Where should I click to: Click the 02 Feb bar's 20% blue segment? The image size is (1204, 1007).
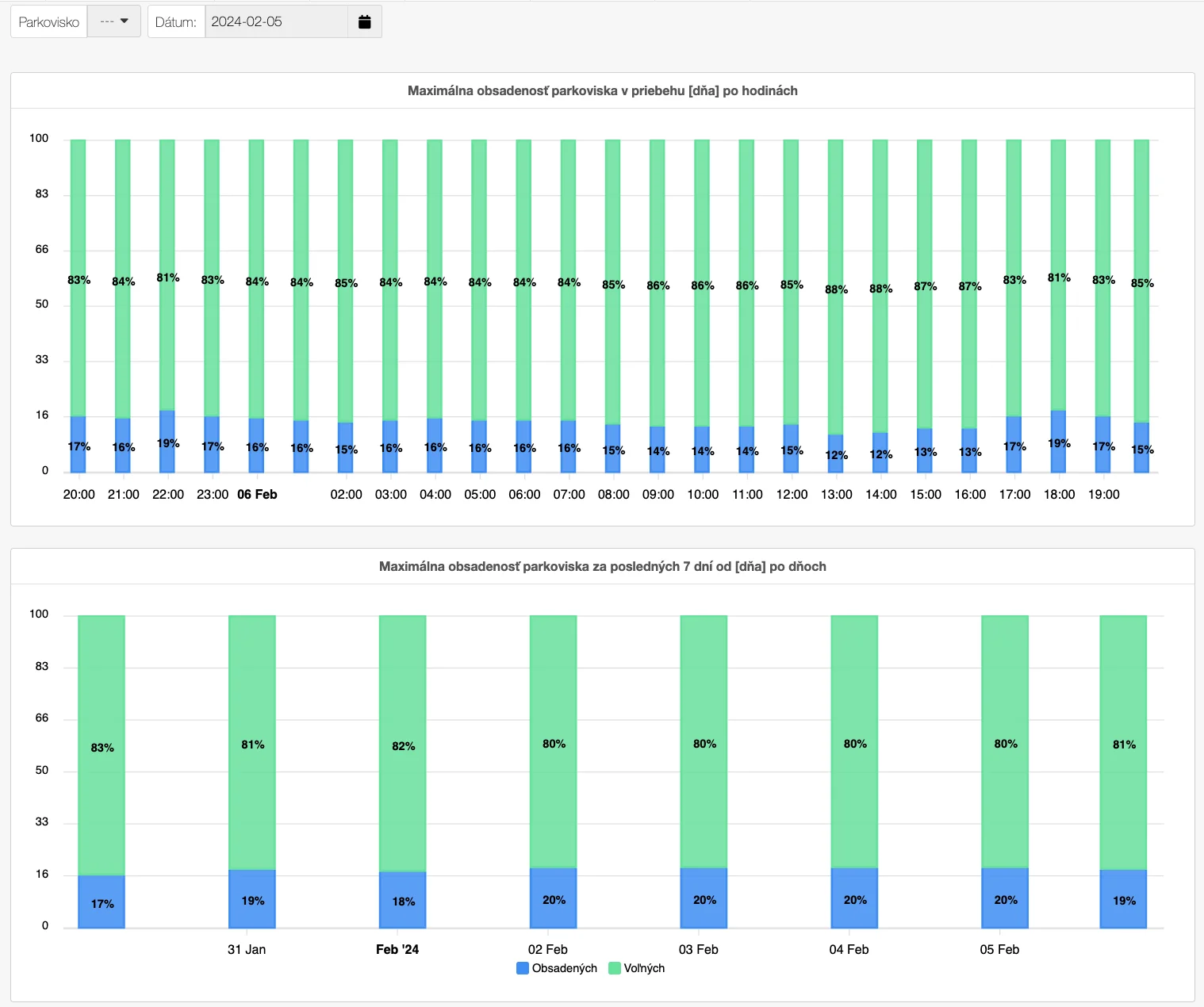[554, 898]
